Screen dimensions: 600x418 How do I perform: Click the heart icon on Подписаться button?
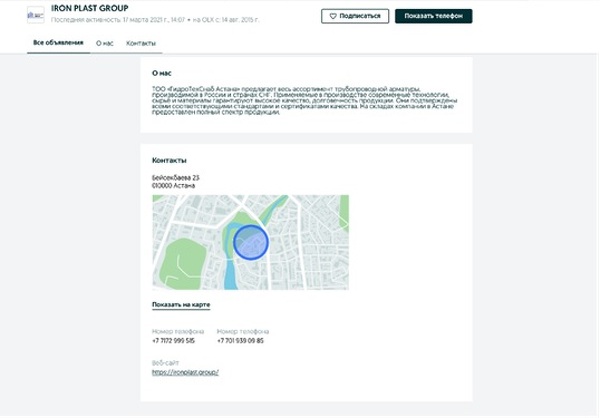click(333, 16)
